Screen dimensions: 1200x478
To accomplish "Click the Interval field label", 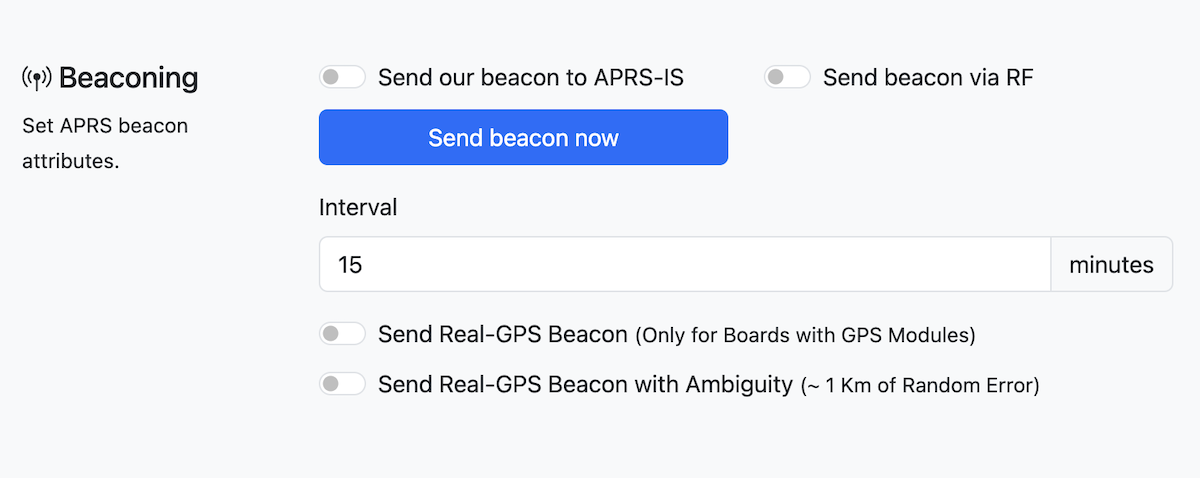I will point(358,208).
